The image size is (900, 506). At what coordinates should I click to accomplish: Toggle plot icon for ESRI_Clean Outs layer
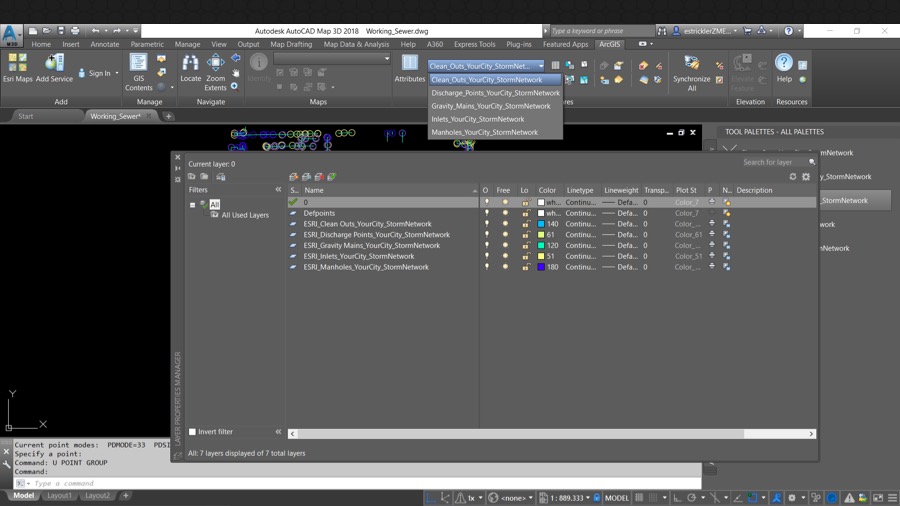point(712,224)
